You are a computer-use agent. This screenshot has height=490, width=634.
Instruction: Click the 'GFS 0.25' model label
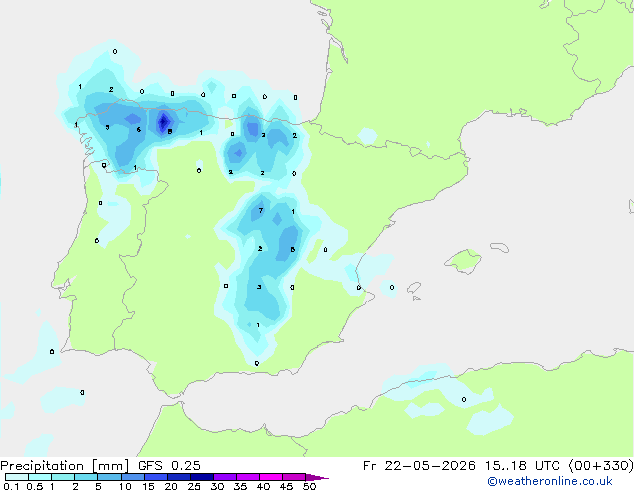point(169,466)
